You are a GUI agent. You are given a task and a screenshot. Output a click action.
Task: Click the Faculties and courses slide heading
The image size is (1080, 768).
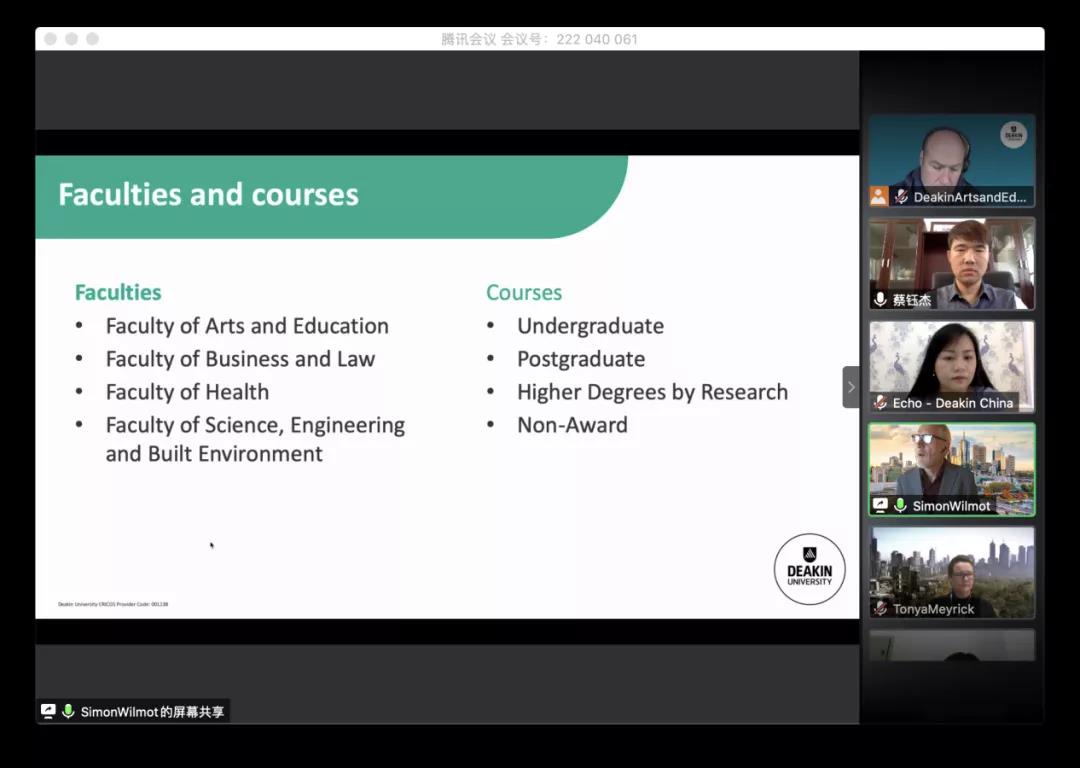[208, 194]
